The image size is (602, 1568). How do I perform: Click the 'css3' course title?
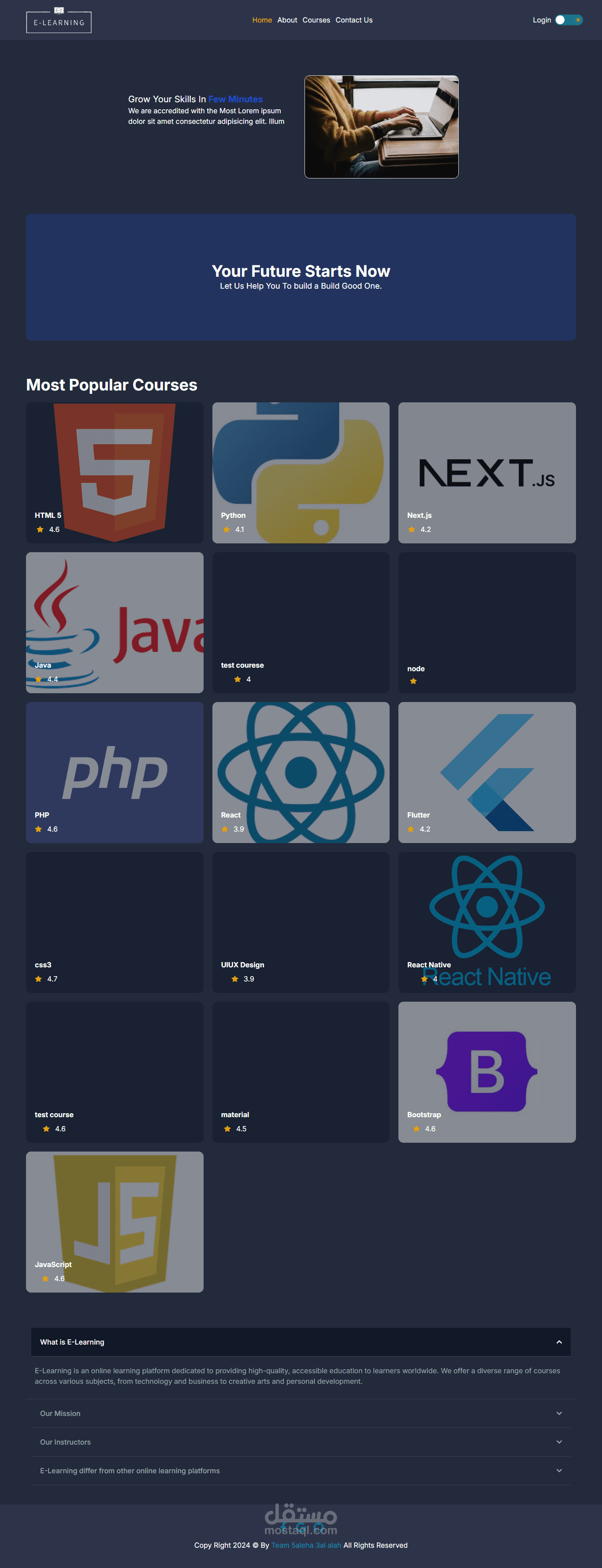click(x=43, y=965)
